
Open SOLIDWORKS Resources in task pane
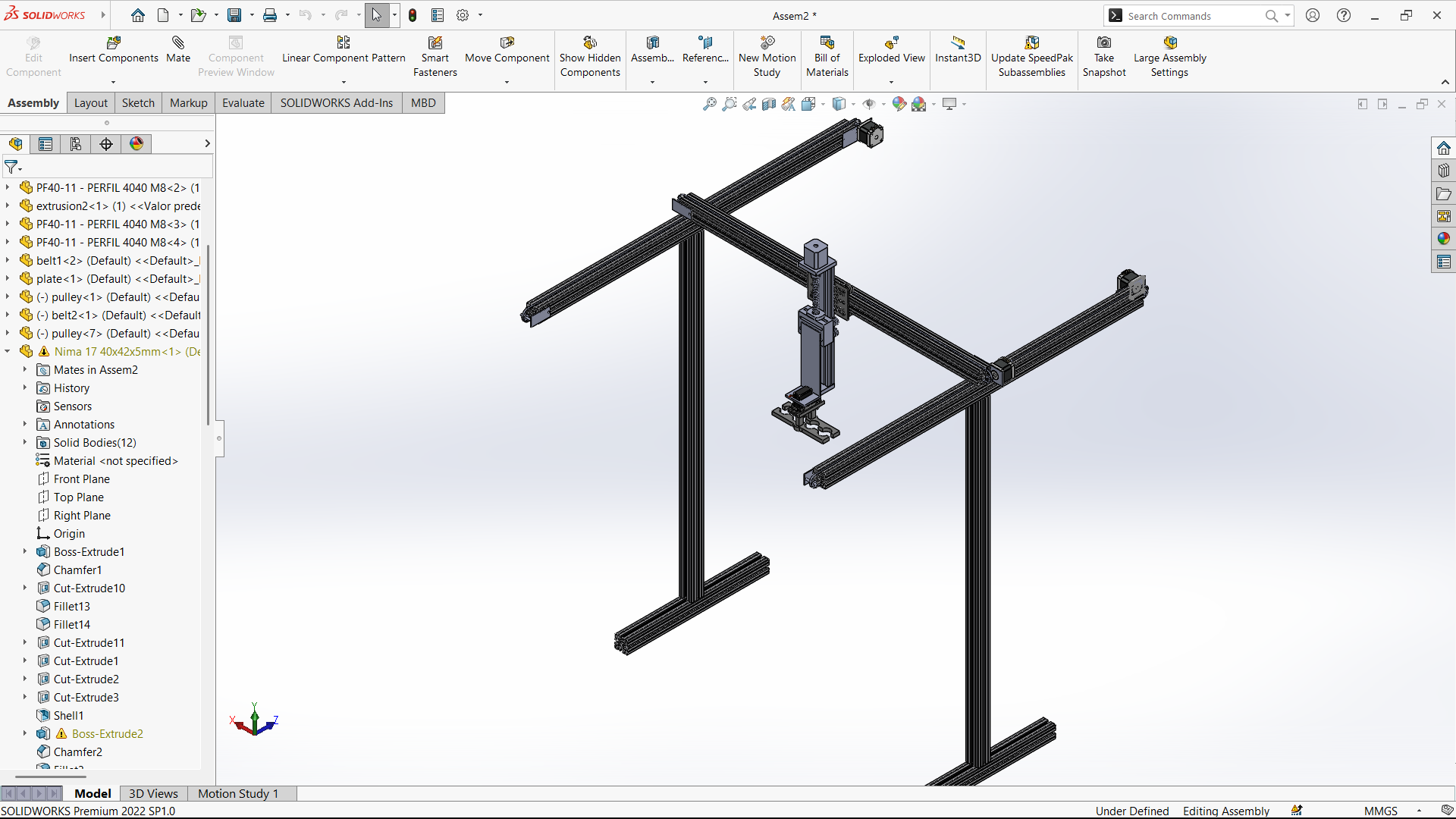point(1444,148)
